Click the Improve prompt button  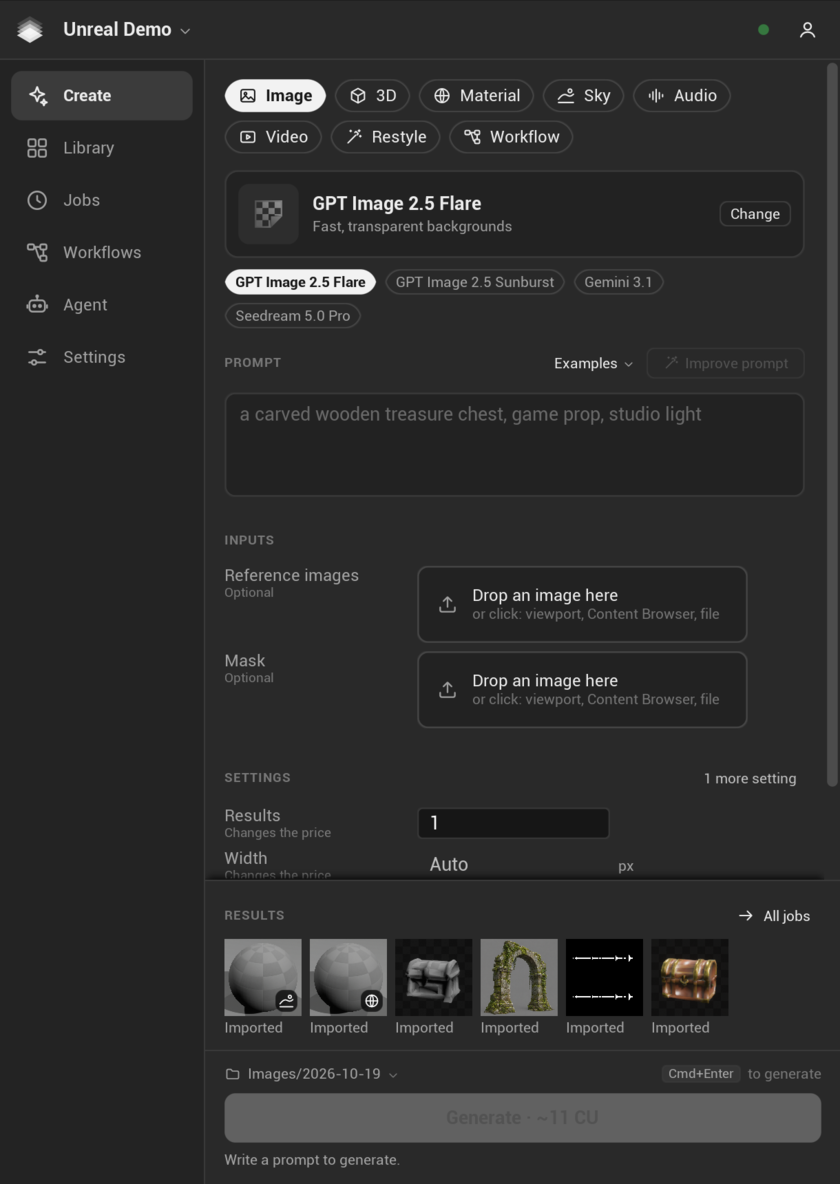(725, 363)
